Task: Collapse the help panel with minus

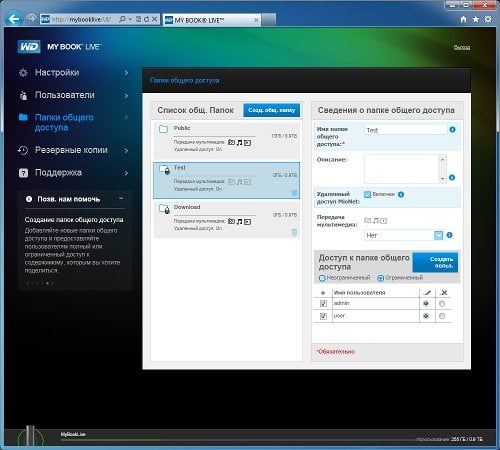Action: point(121,198)
